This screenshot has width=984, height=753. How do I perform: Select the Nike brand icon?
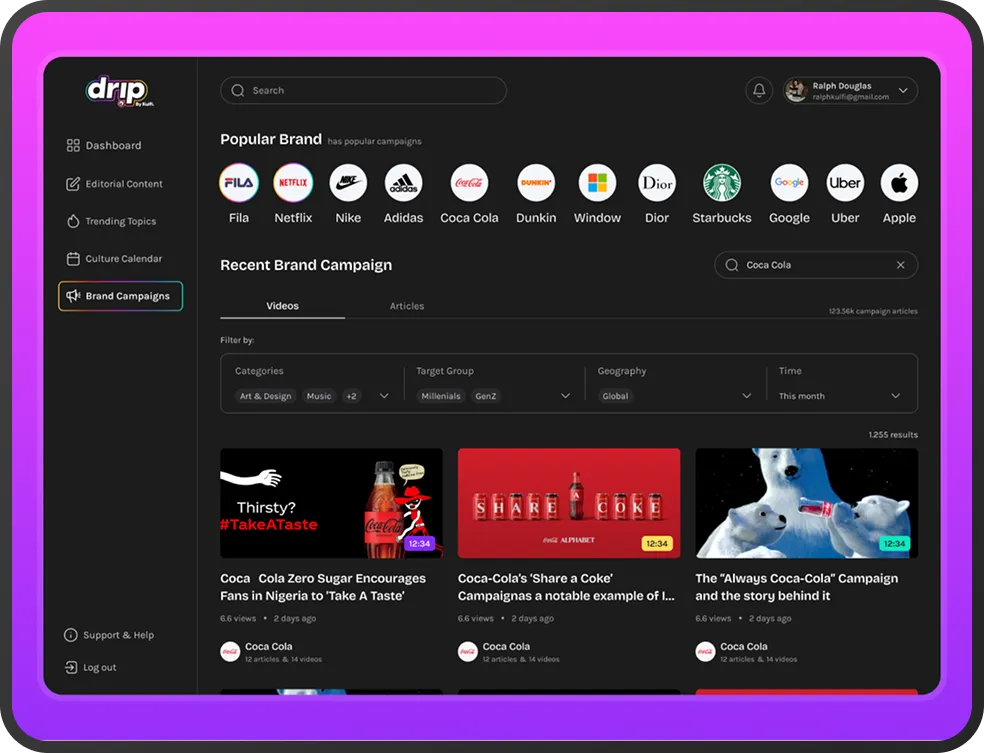point(348,183)
